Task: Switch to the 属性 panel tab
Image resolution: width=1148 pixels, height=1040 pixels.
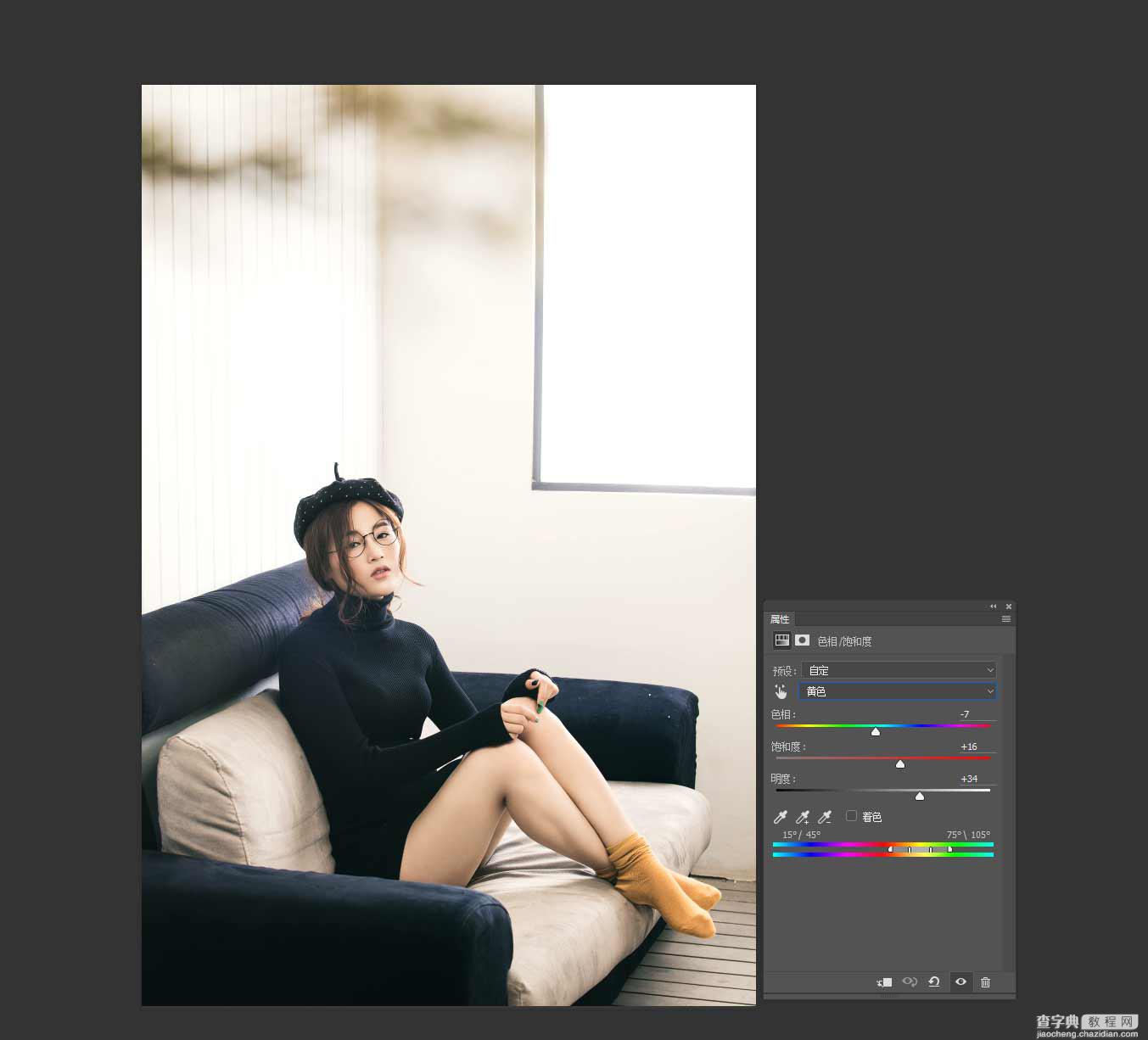Action: click(780, 619)
